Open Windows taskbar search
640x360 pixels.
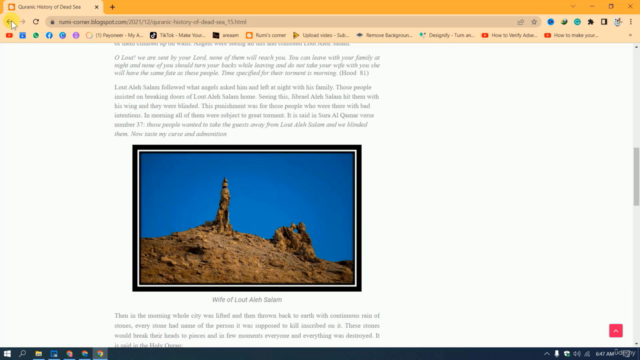[x=22, y=354]
